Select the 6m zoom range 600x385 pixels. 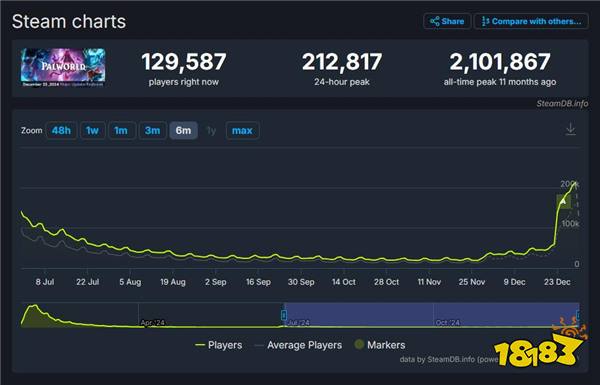pos(183,131)
